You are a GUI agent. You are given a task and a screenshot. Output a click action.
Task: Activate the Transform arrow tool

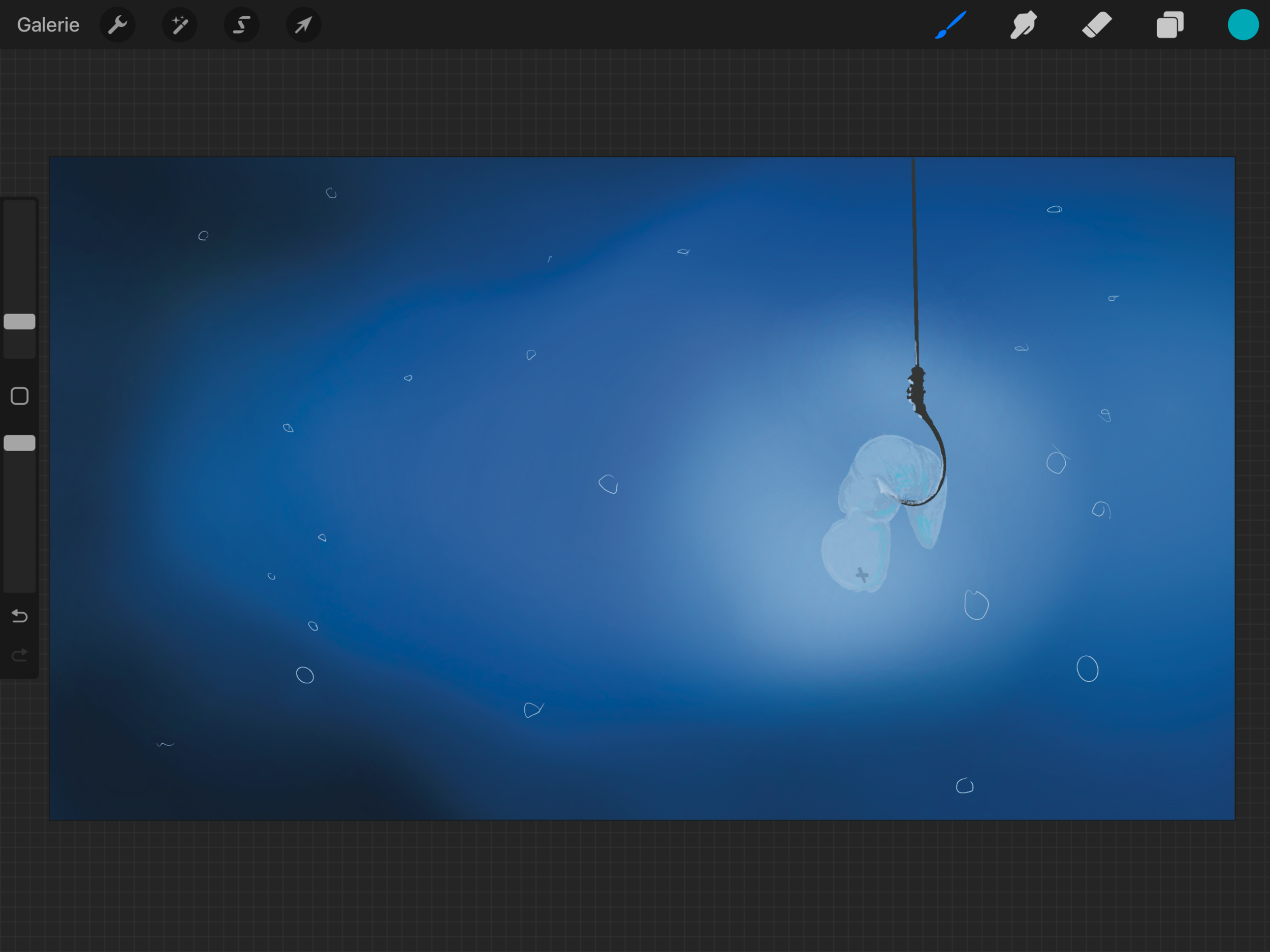click(x=303, y=25)
